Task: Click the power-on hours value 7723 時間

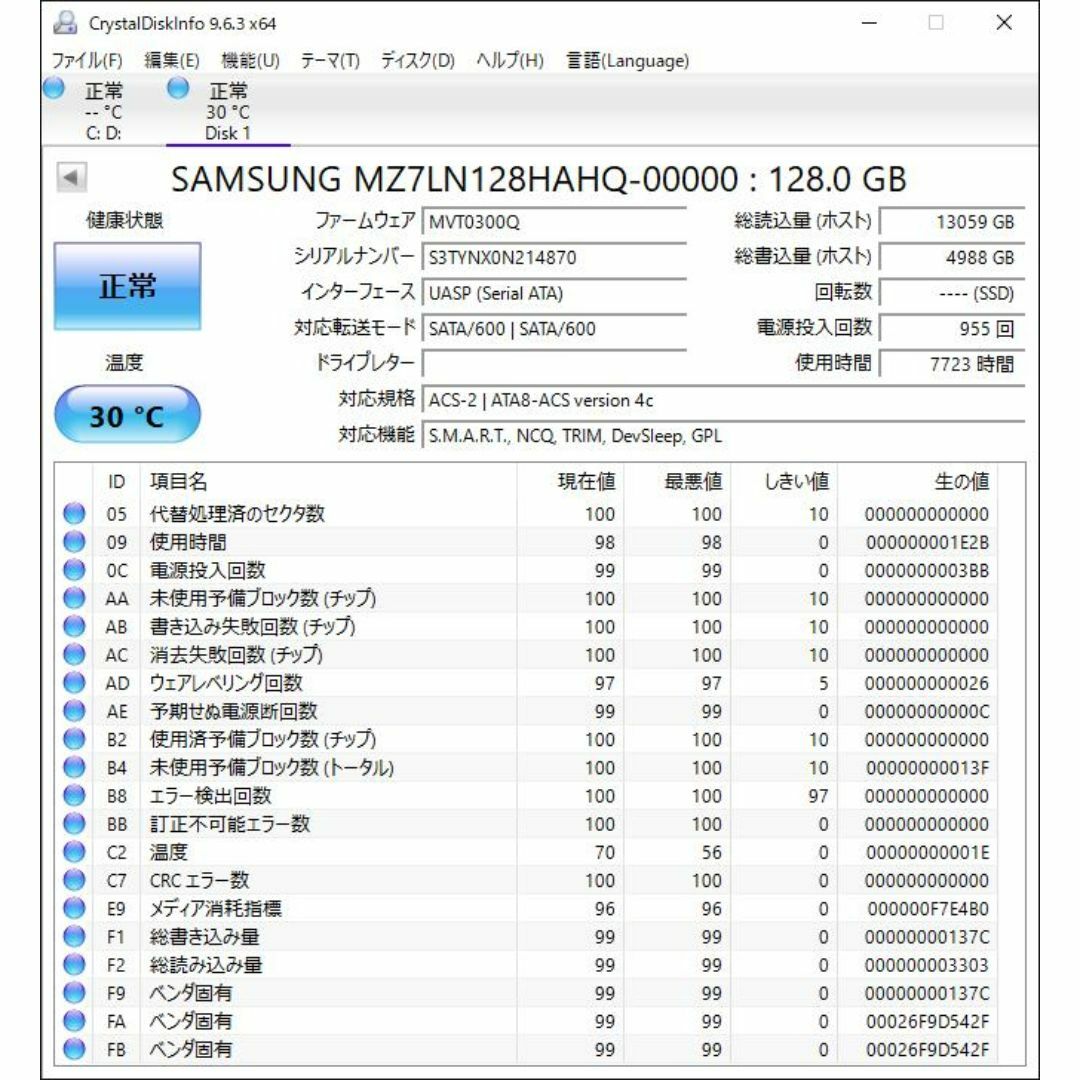Action: (x=952, y=364)
